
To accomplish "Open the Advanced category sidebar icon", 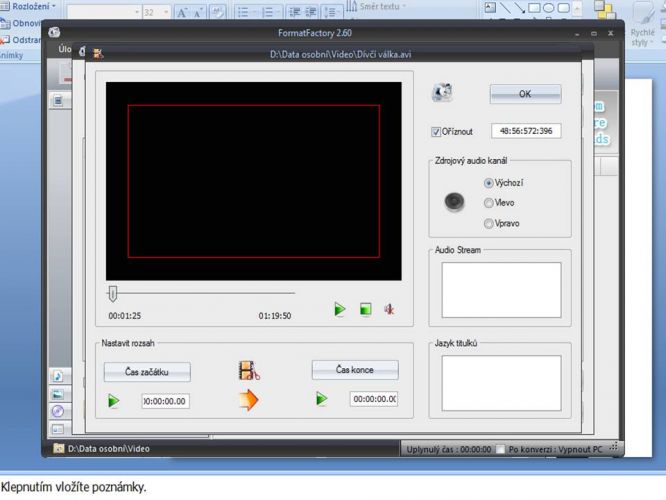I will [58, 429].
